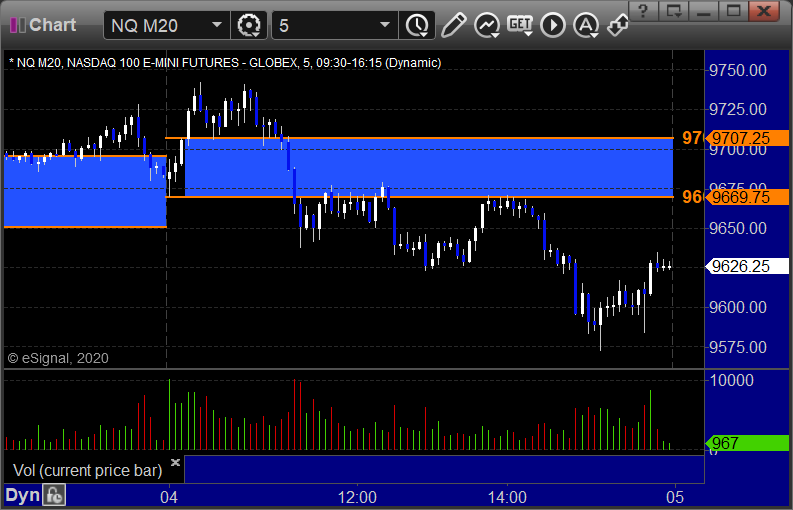Click the Chart window title label
This screenshot has width=793, height=510.
[53, 25]
